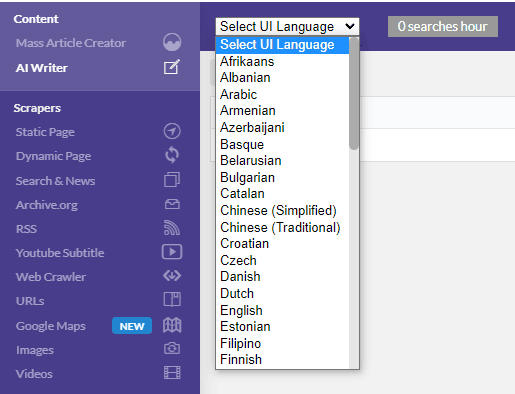Viewport: 515px width, 394px height.
Task: Click the Web Crawler code icon
Action: (172, 276)
